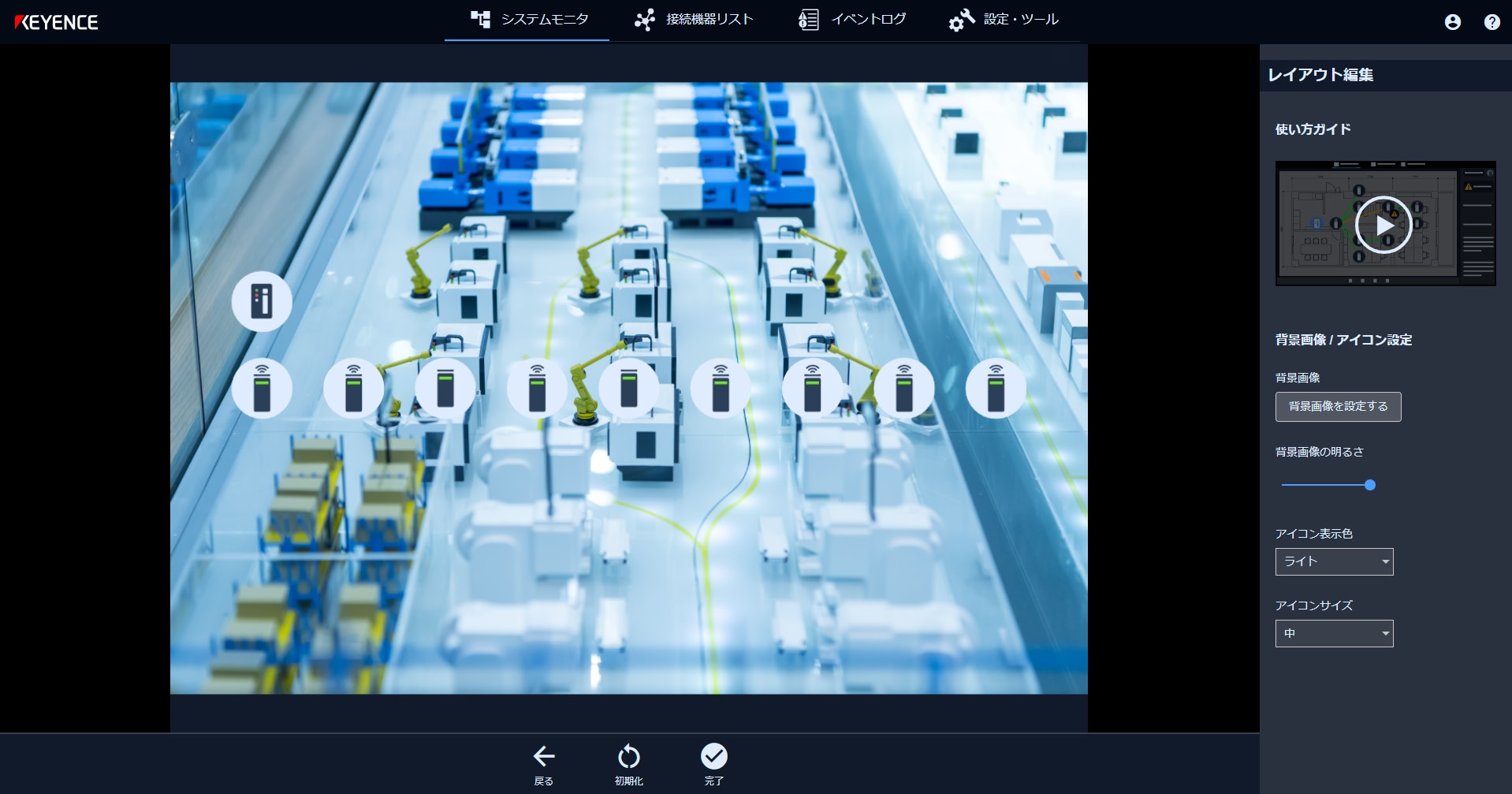Click the KEYENCE logo
Screen dimensions: 1512x794
57,22
